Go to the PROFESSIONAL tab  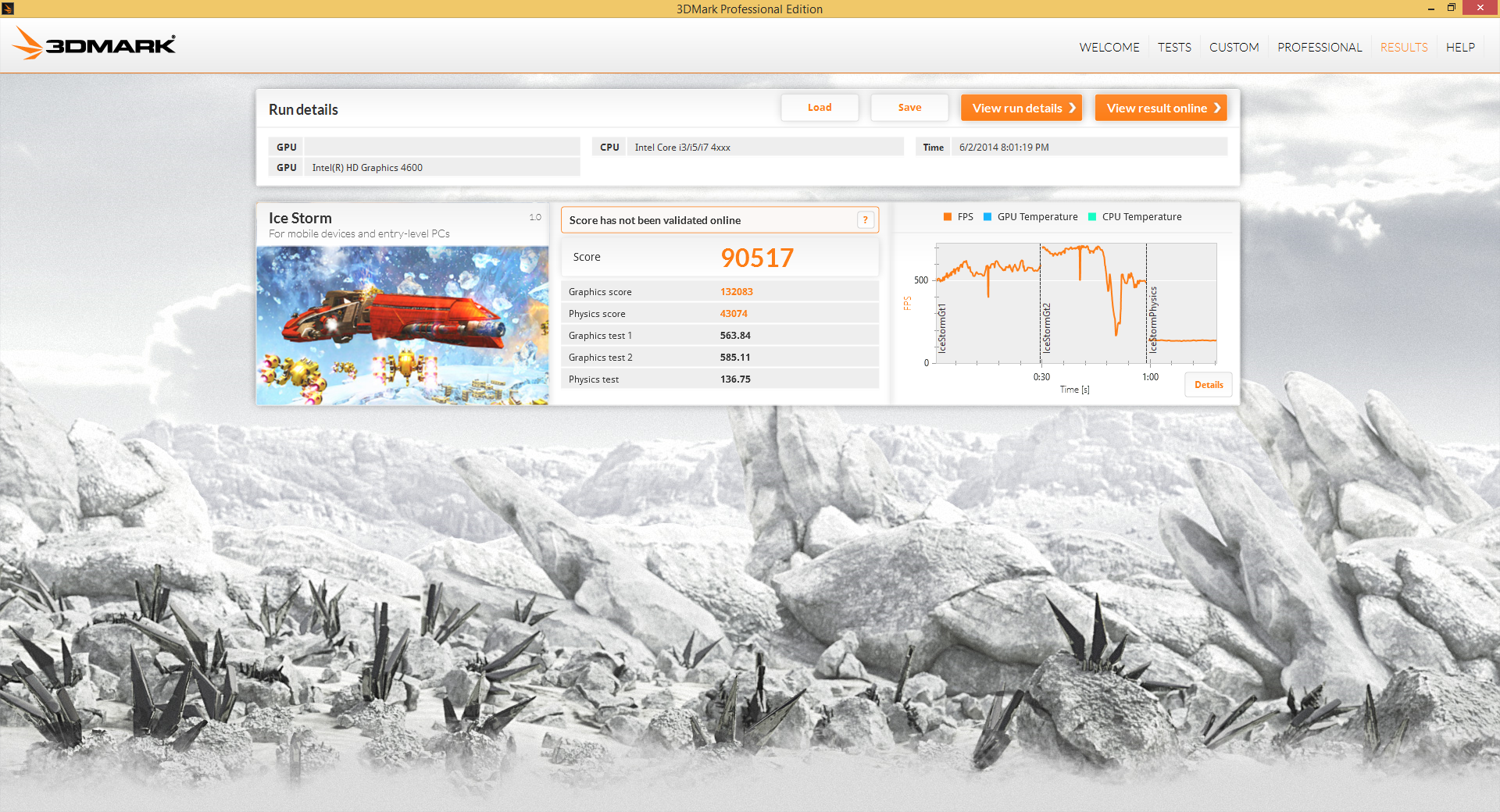1320,48
